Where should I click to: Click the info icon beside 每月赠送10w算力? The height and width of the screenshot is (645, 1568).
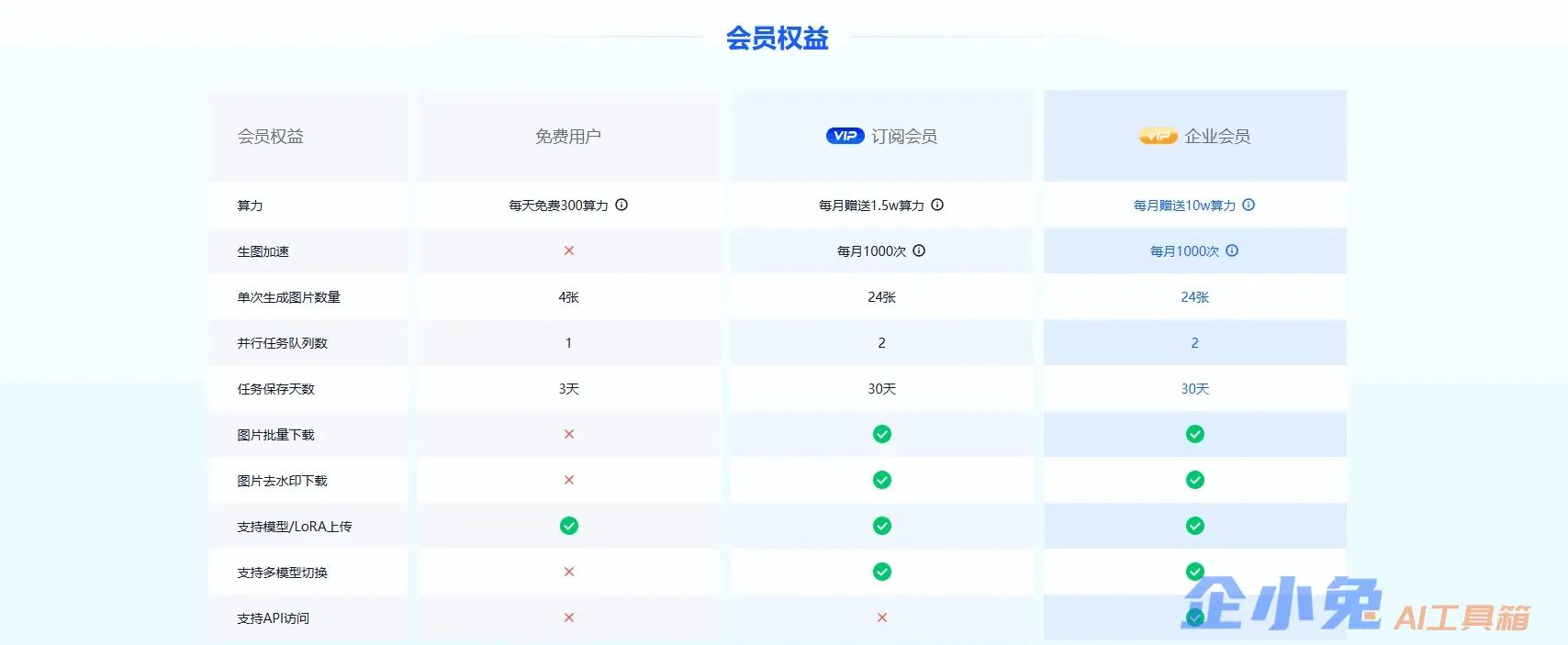pos(1249,205)
